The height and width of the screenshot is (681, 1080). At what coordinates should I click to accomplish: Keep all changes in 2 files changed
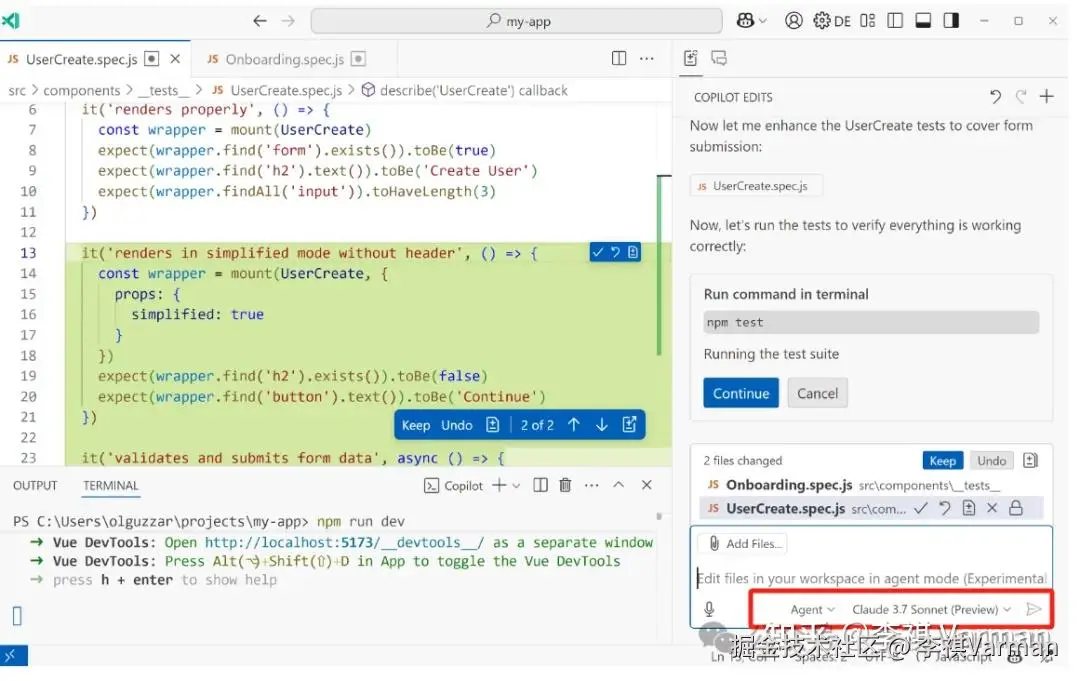(x=942, y=461)
